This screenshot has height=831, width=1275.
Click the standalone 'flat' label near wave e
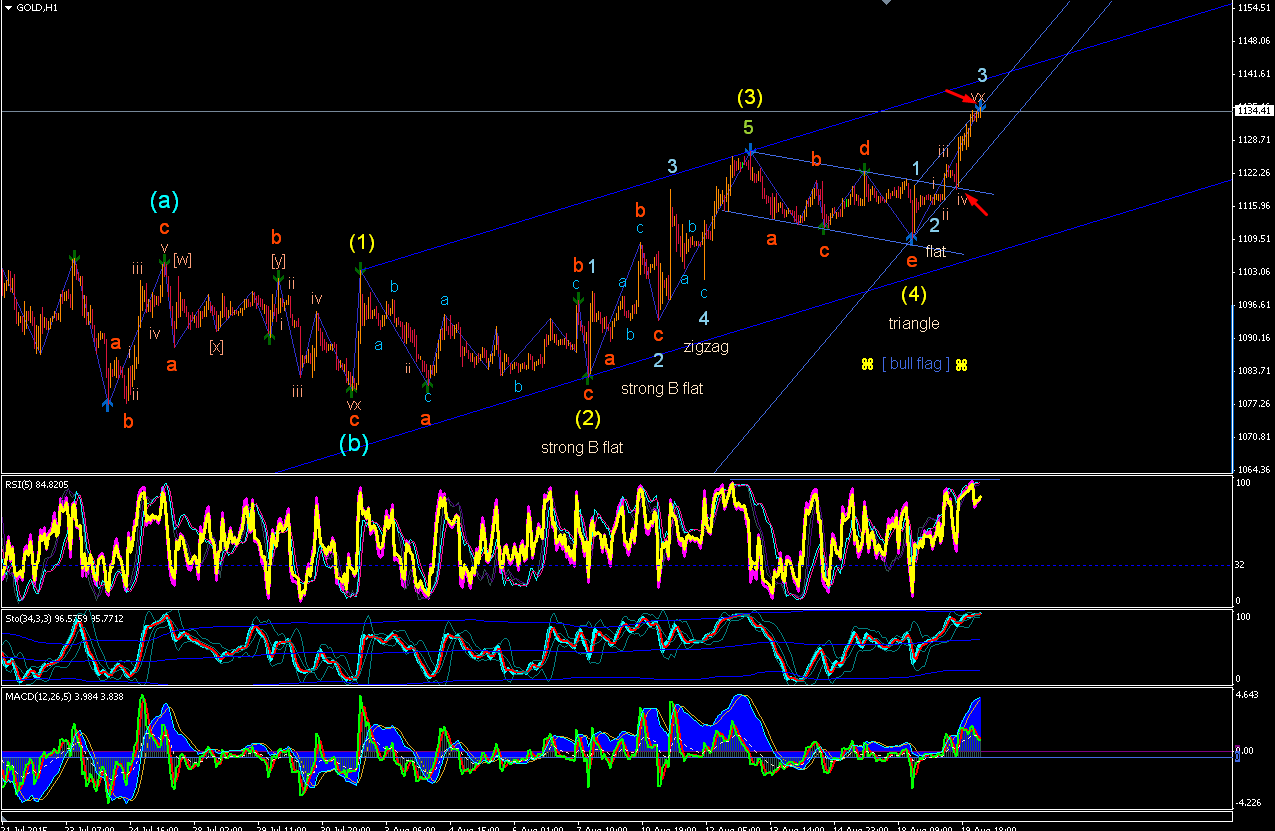(935, 252)
